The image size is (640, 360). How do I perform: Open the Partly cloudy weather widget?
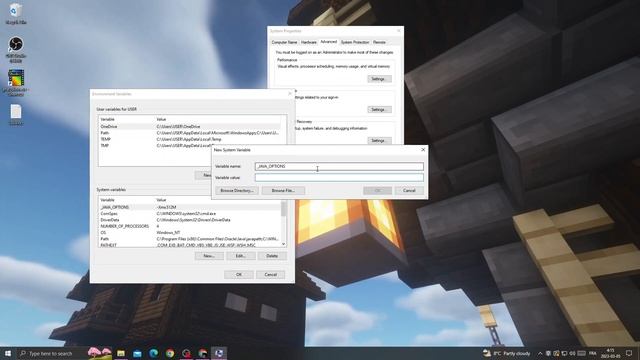pos(507,353)
